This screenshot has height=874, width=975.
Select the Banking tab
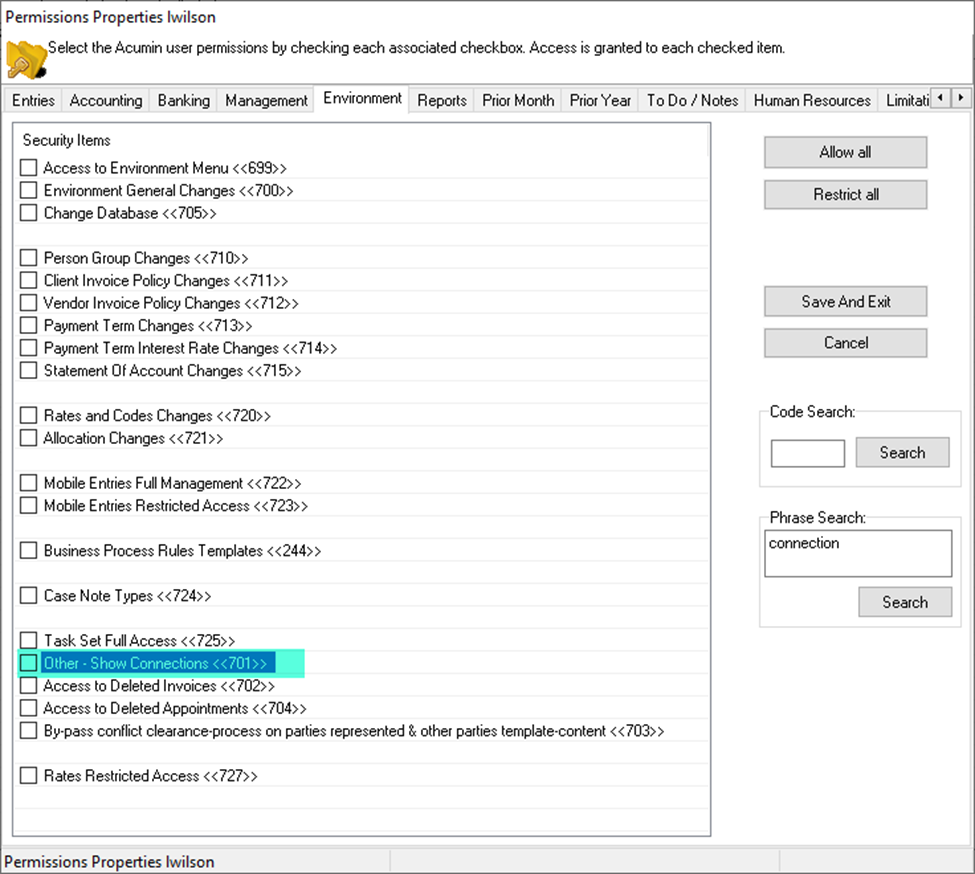point(183,101)
